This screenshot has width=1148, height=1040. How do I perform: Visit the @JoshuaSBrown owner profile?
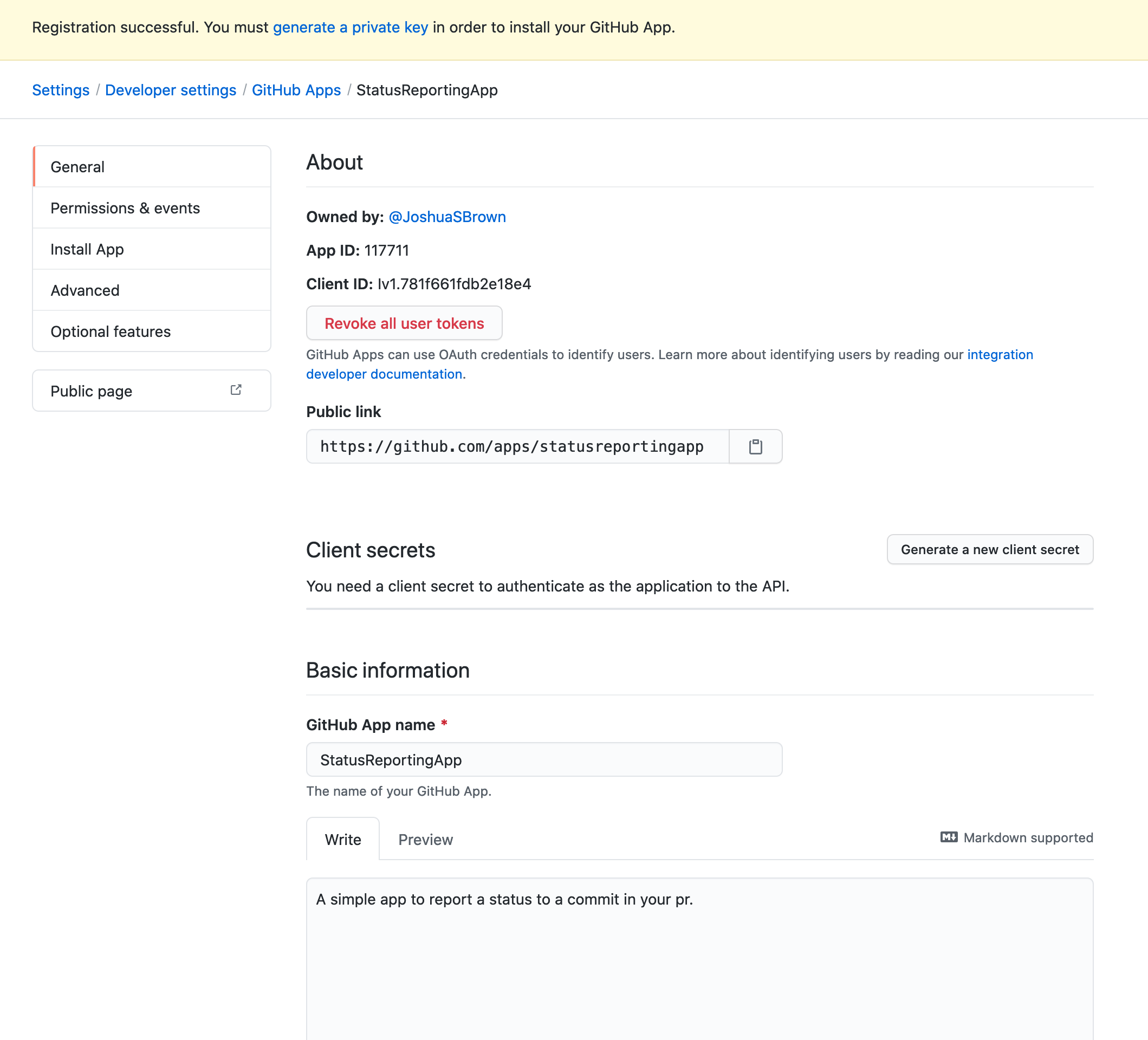pos(447,217)
